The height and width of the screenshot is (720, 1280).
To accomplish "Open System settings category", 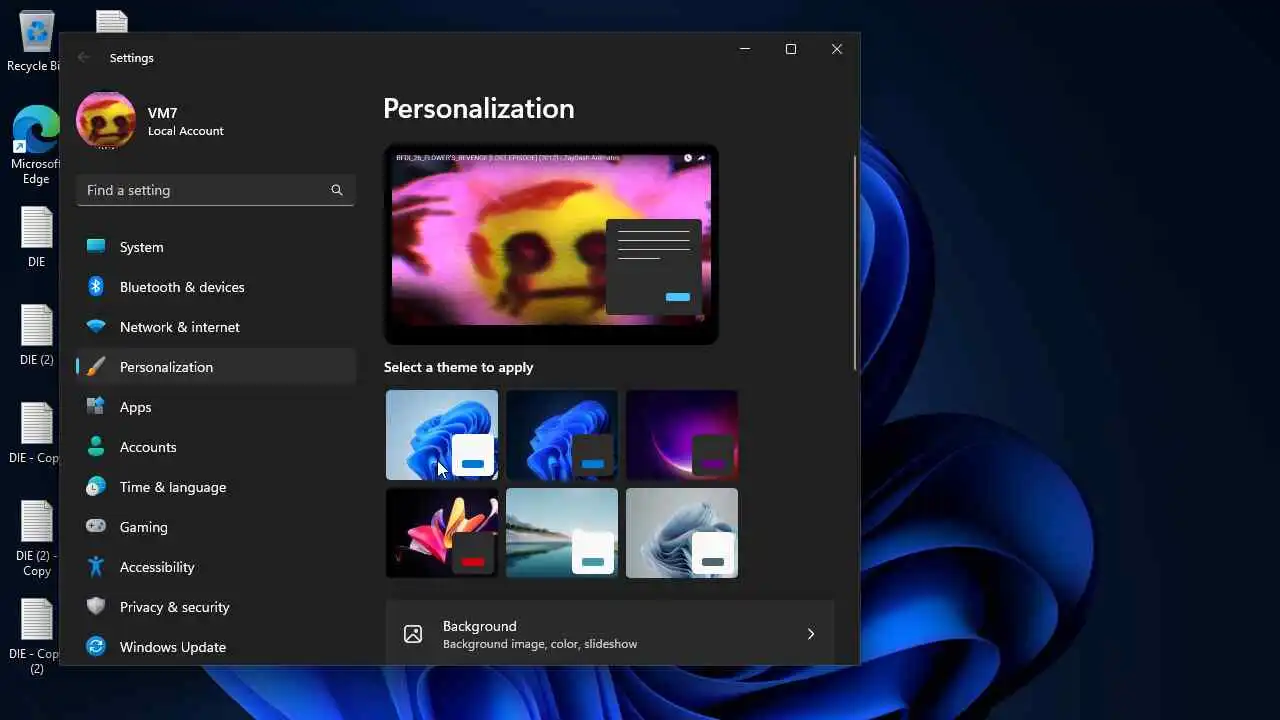I will (x=216, y=247).
